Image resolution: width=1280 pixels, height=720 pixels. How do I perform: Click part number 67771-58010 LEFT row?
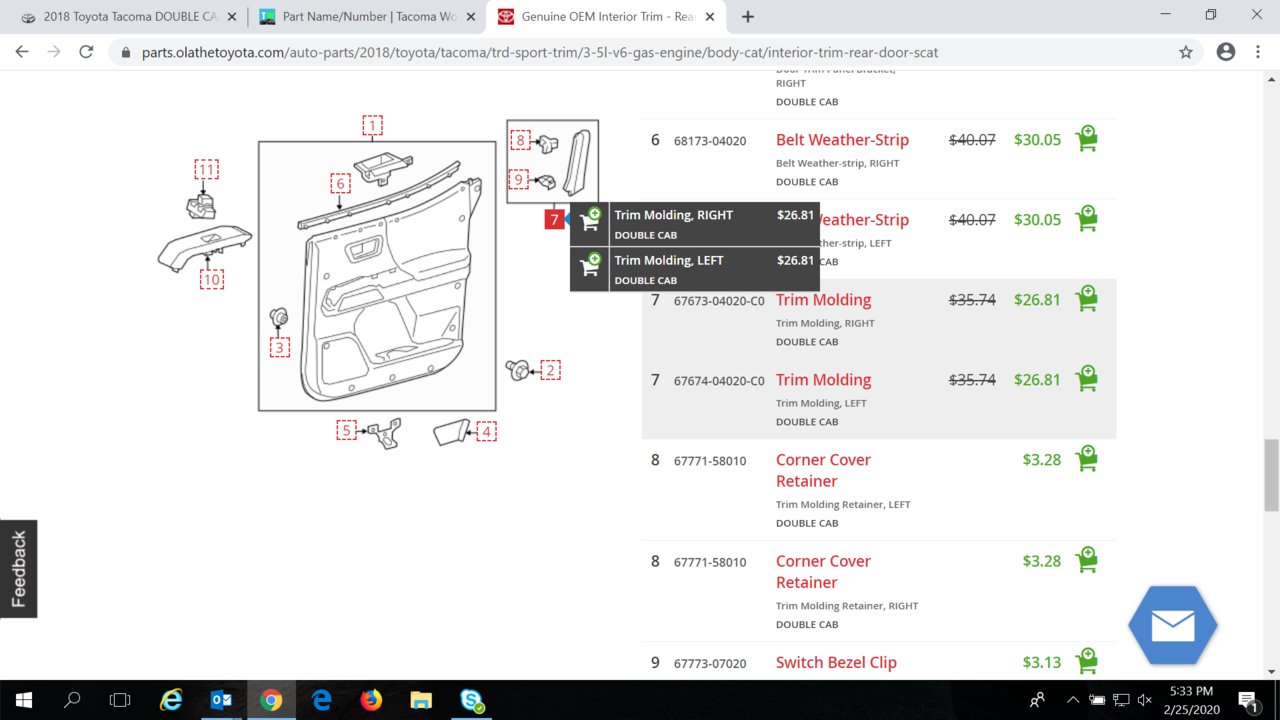click(710, 461)
